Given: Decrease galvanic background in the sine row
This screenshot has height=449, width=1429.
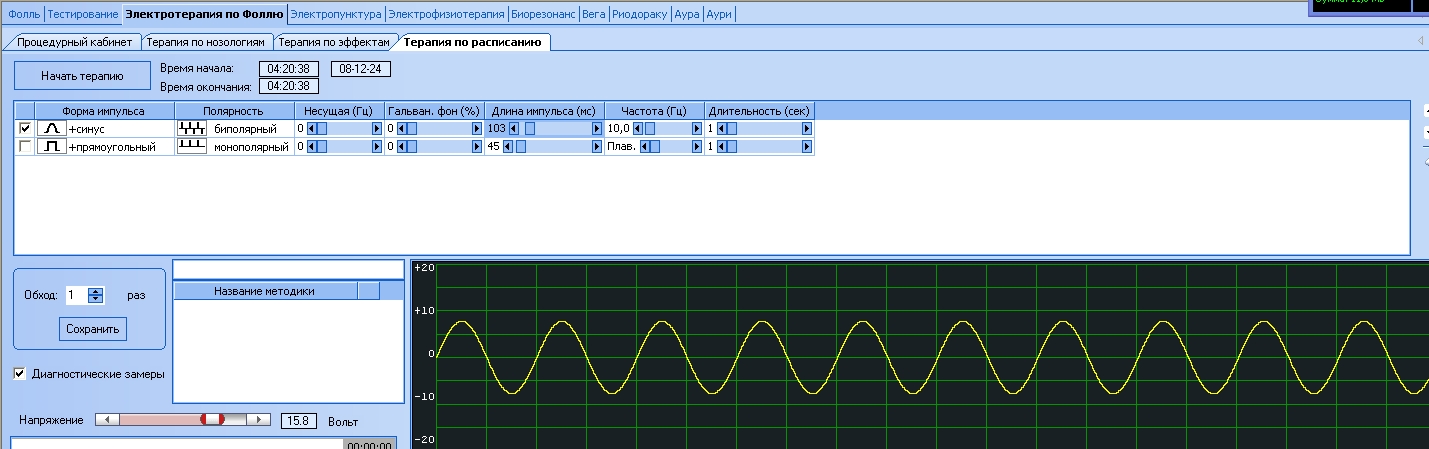Looking at the screenshot, I should [x=401, y=129].
